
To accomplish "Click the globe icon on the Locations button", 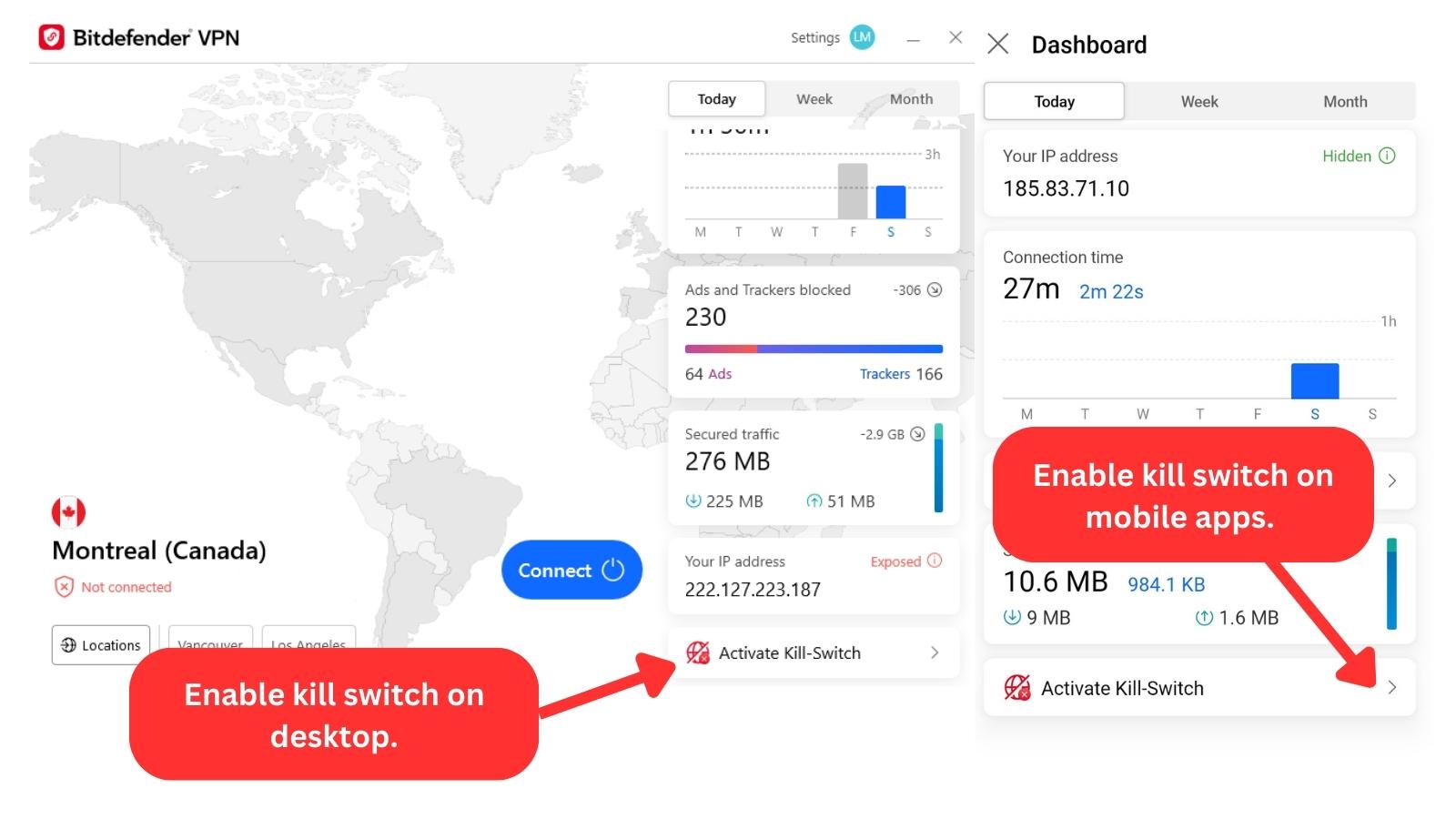I will (x=68, y=645).
